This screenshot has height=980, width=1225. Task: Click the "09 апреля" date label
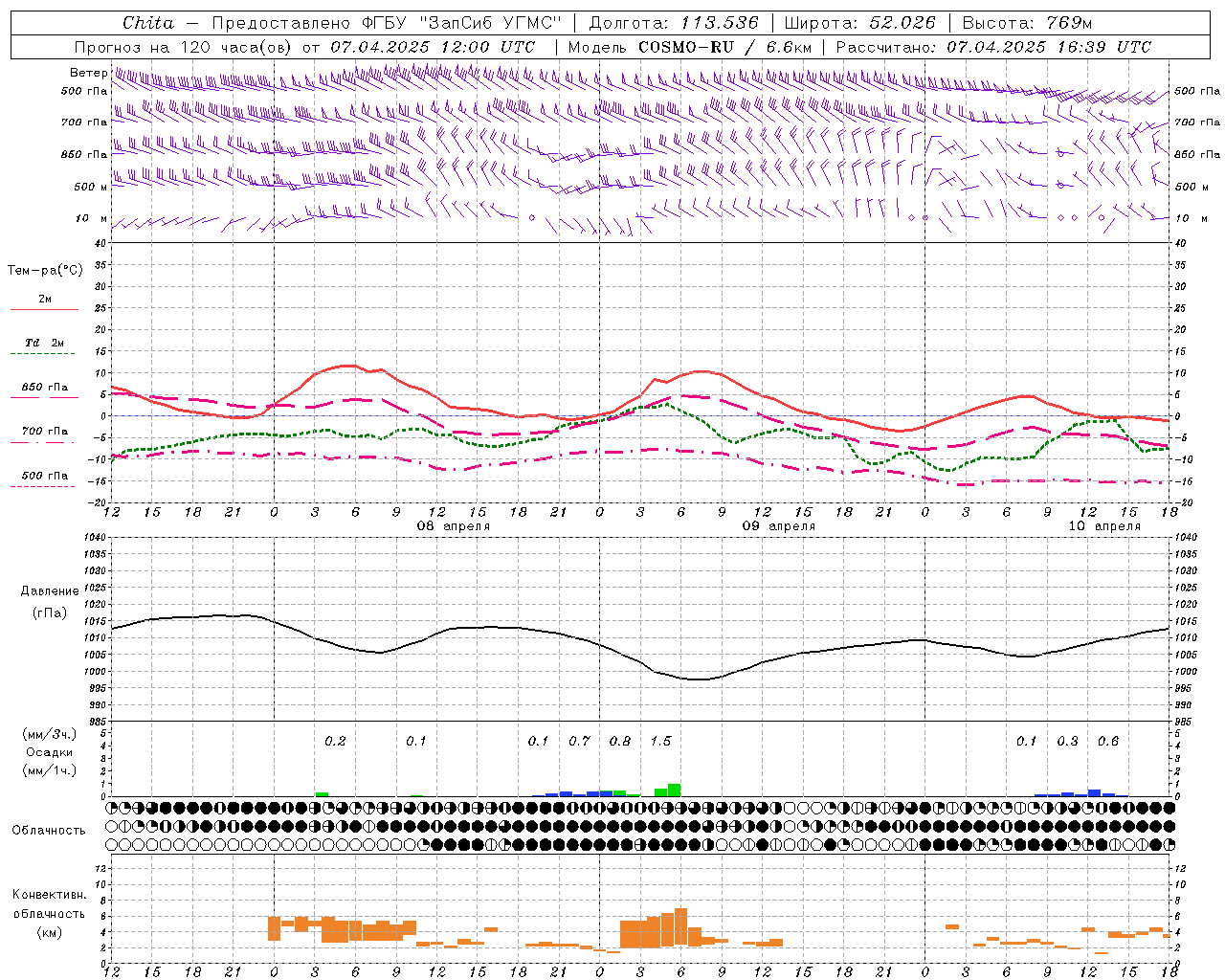coord(779,526)
